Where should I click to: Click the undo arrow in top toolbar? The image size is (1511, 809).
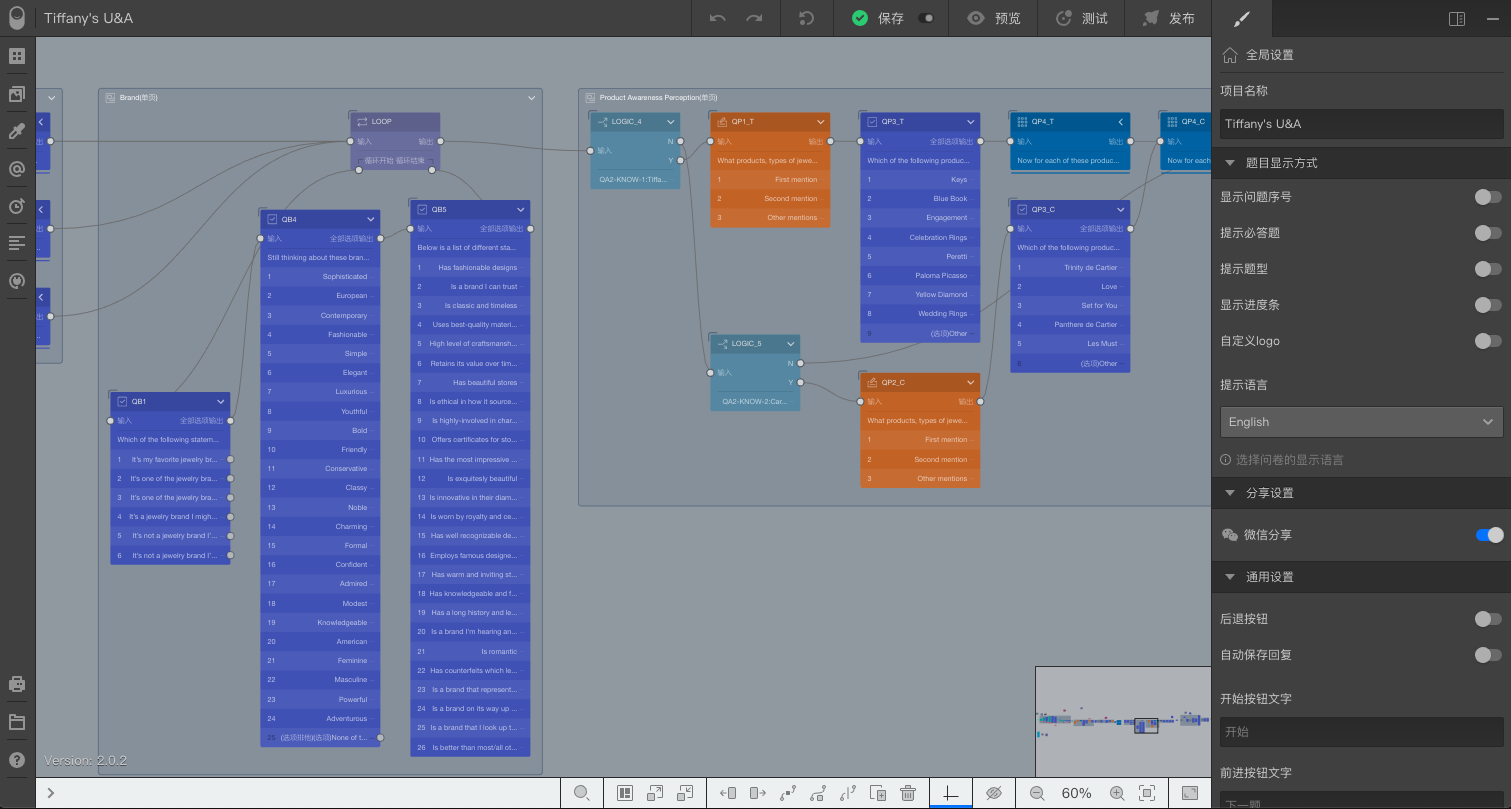click(717, 18)
